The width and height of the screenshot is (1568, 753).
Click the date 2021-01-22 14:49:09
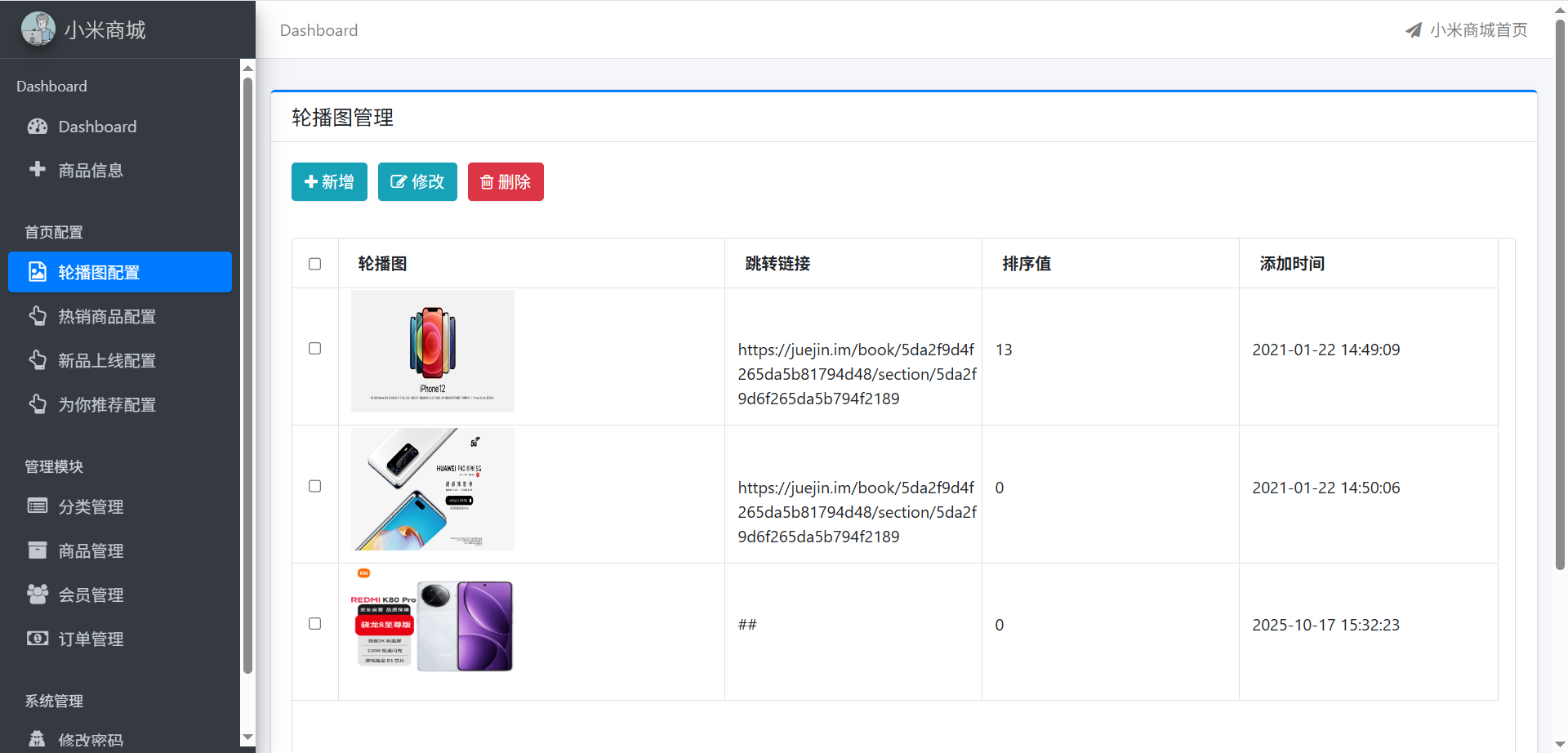click(1325, 350)
